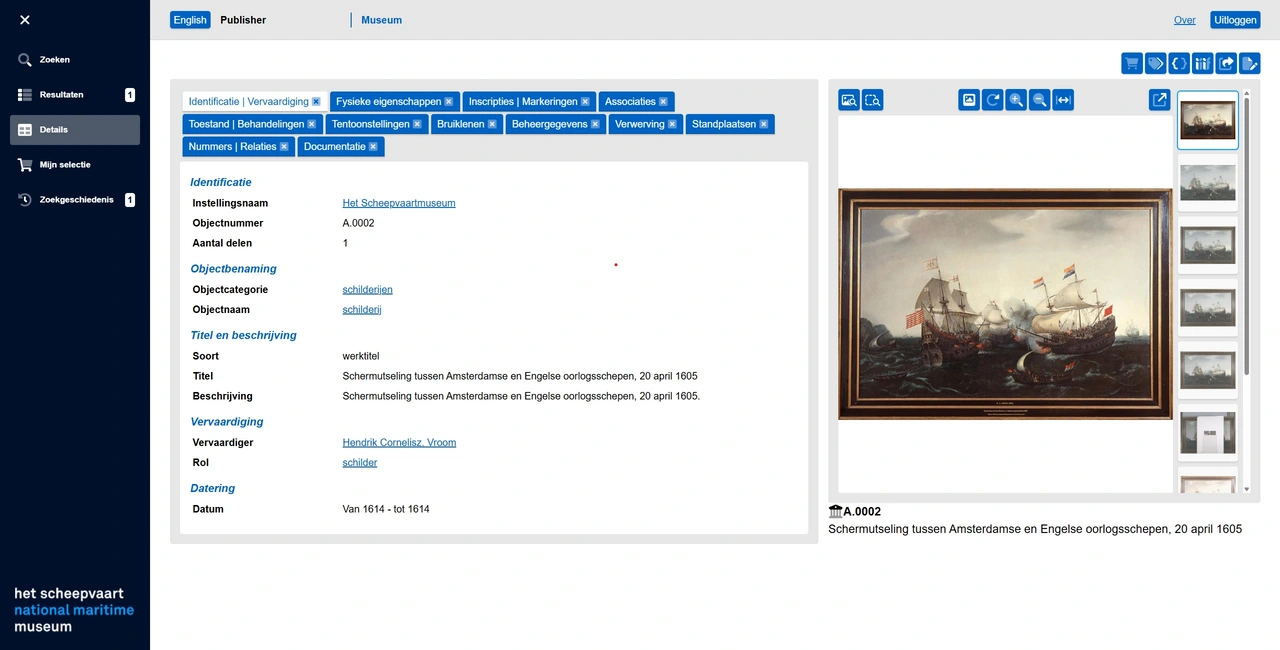Zoom out of the painting
Screen dimensions: 1280x650
coord(1039,100)
